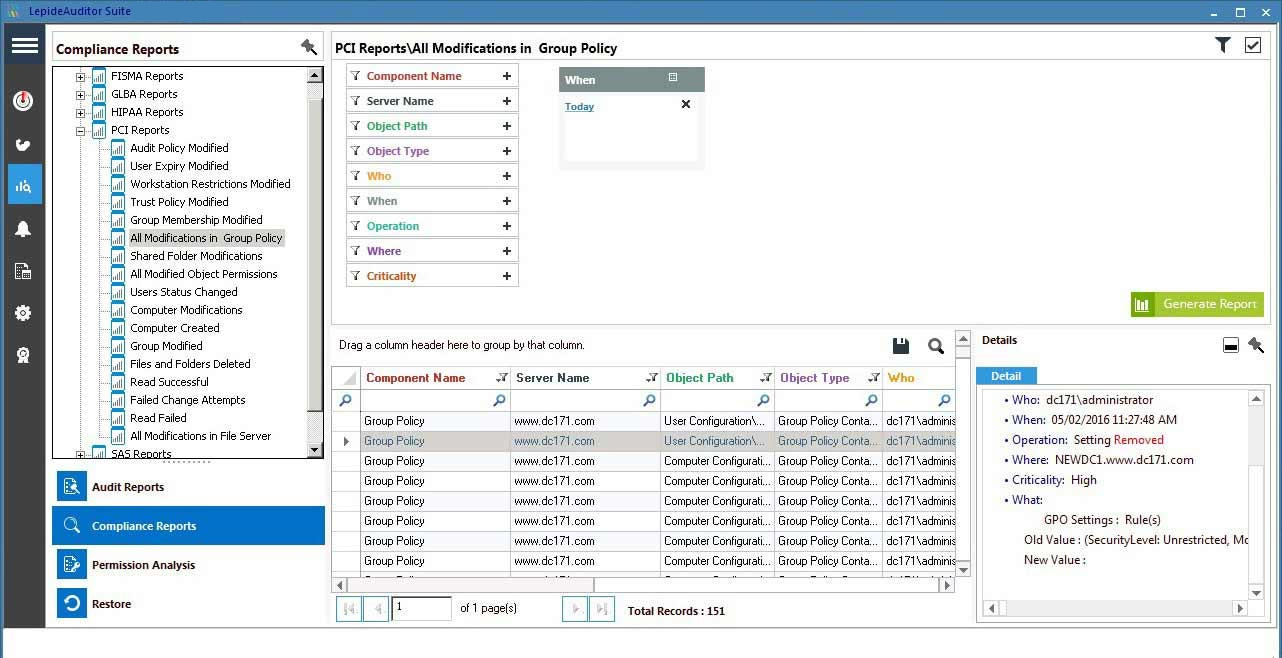Click the page number input field

[421, 608]
